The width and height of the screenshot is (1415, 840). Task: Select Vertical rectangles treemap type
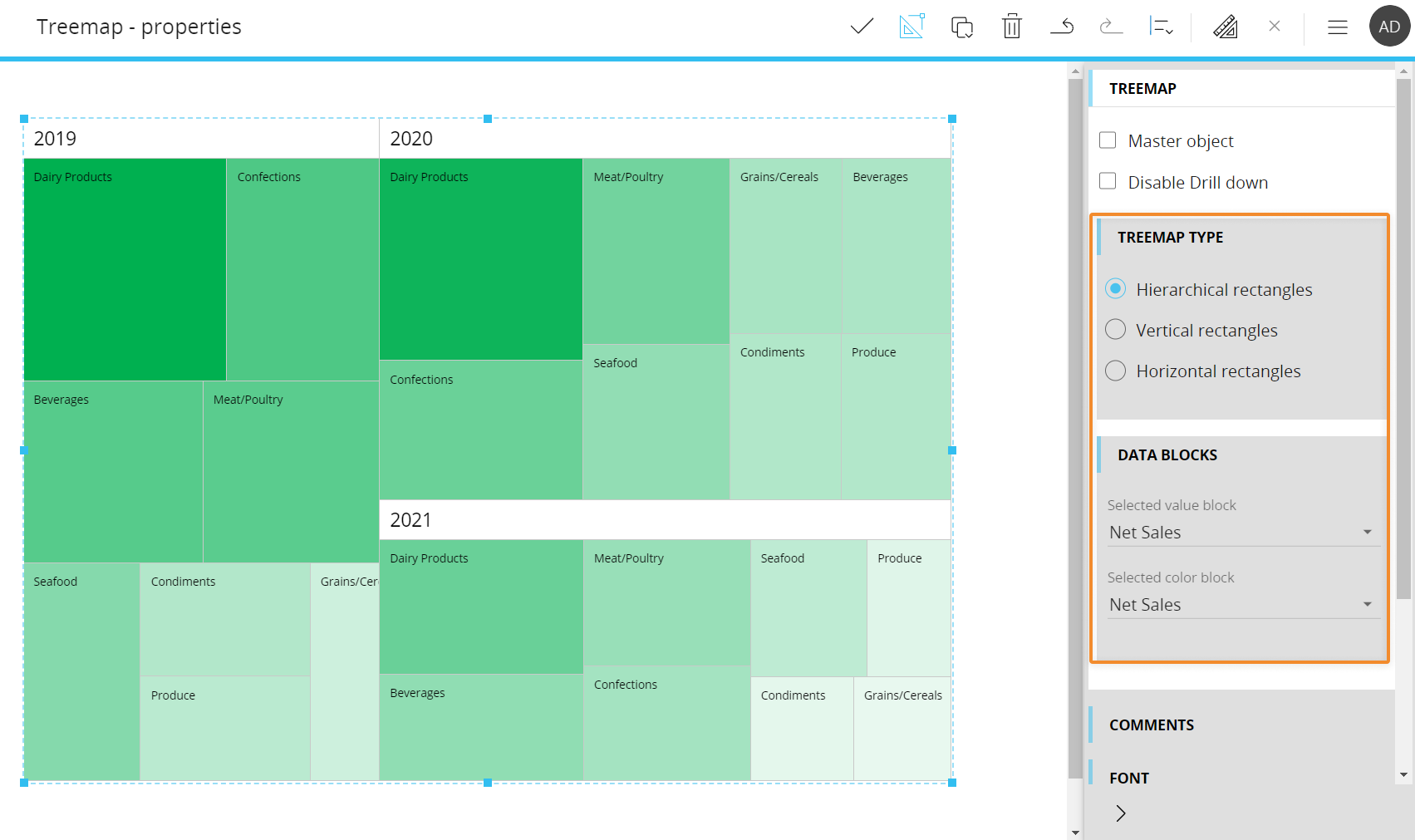[1116, 330]
